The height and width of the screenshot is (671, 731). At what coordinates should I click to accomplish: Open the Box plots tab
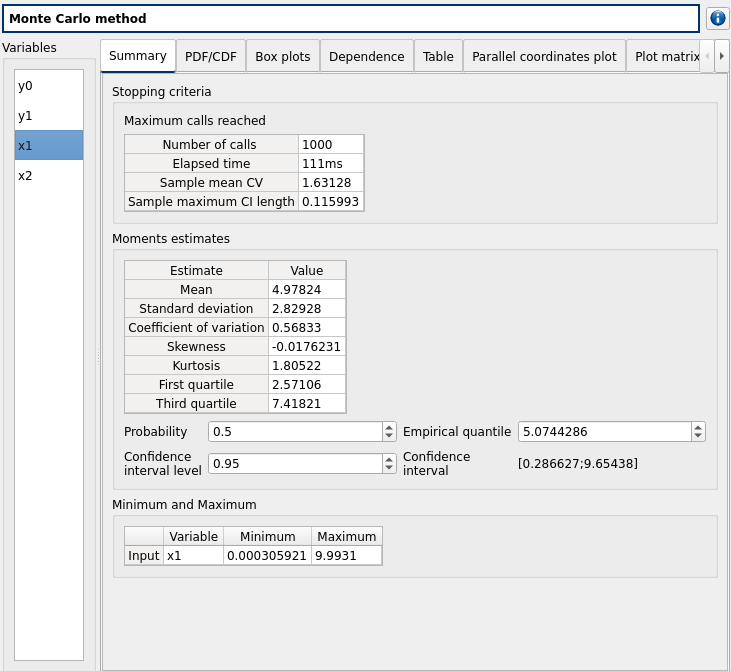pyautogui.click(x=283, y=56)
